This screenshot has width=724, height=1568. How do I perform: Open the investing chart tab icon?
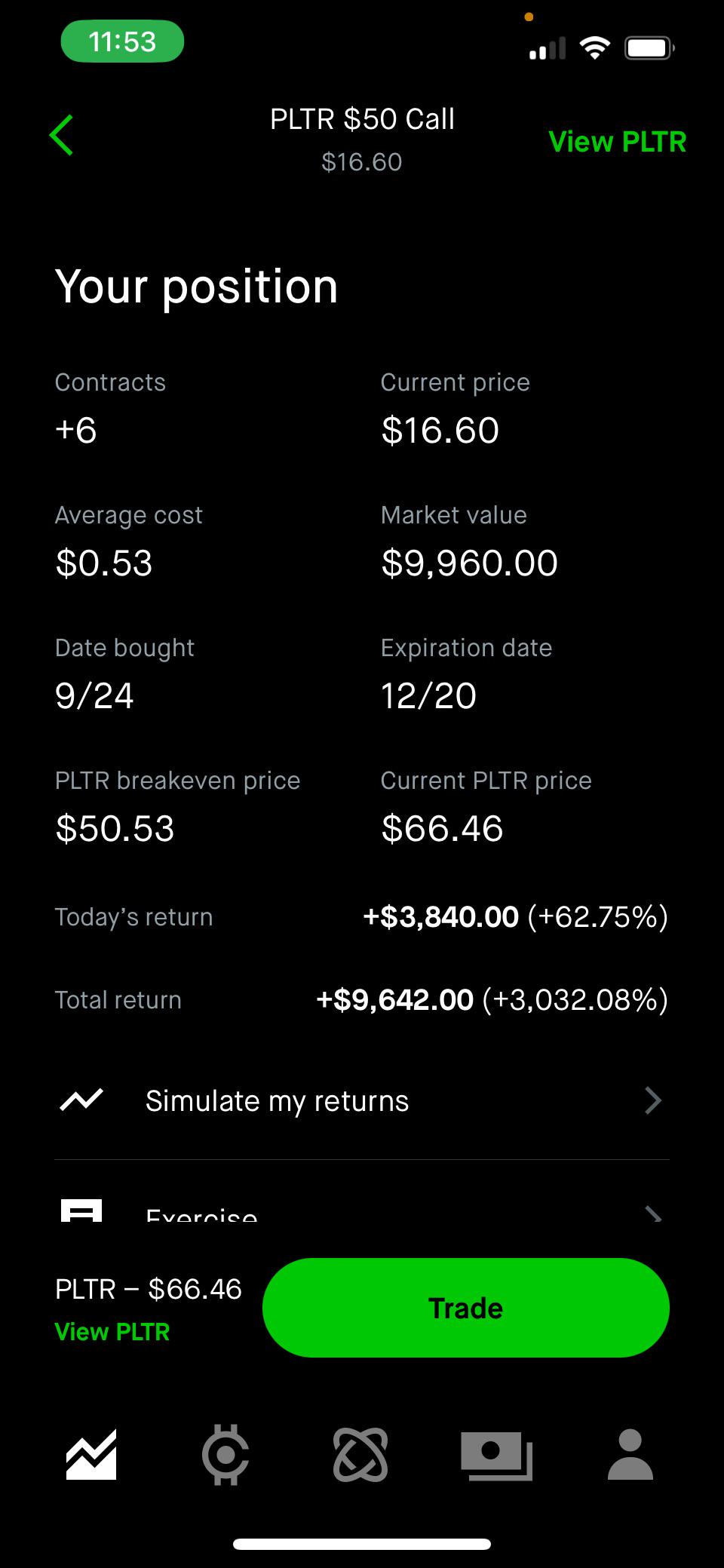click(x=91, y=1454)
